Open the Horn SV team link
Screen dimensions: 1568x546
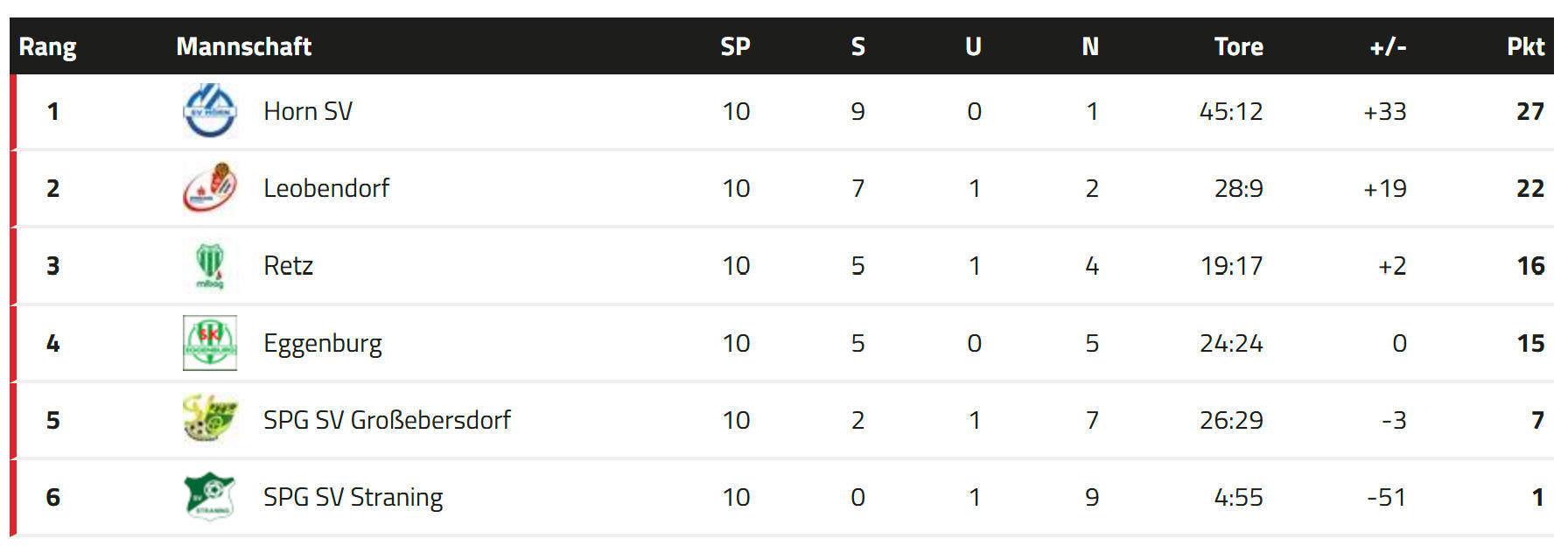[308, 111]
